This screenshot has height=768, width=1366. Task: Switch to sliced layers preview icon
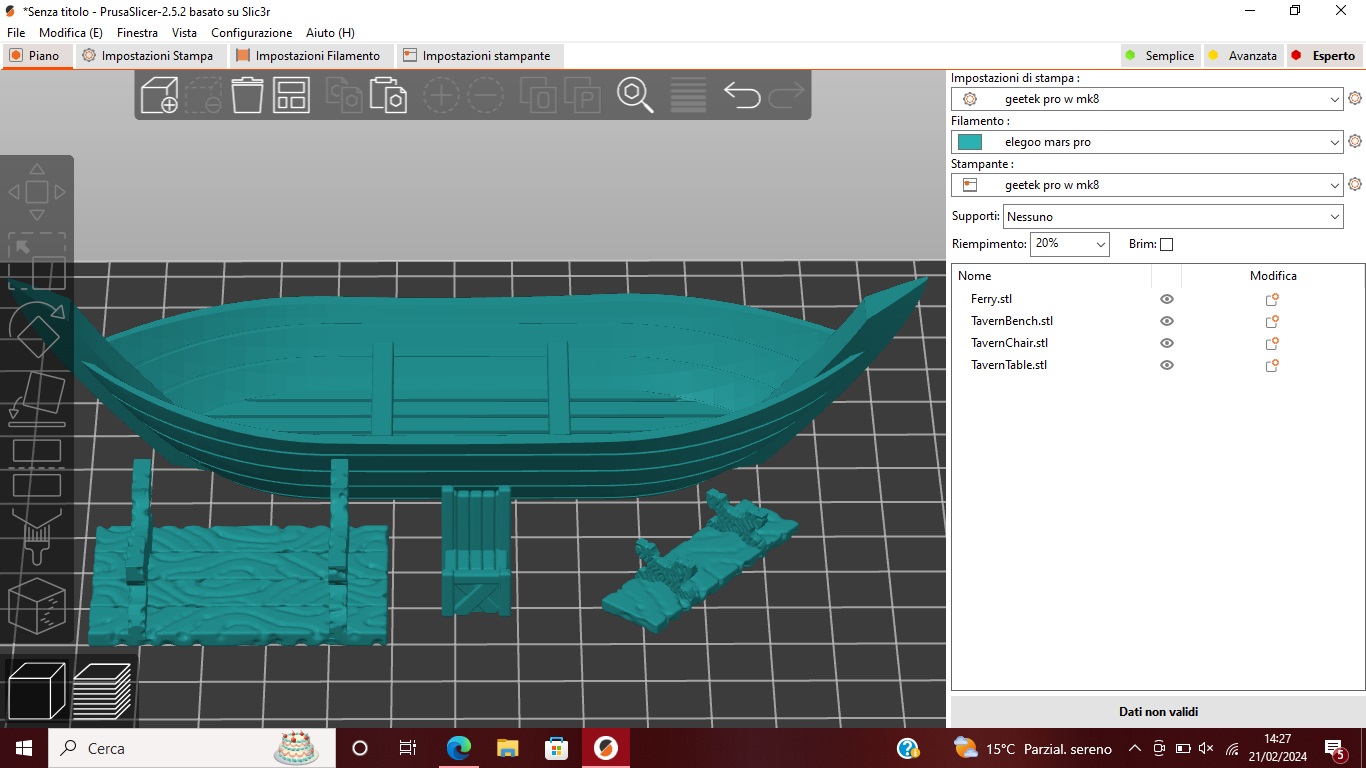point(102,691)
